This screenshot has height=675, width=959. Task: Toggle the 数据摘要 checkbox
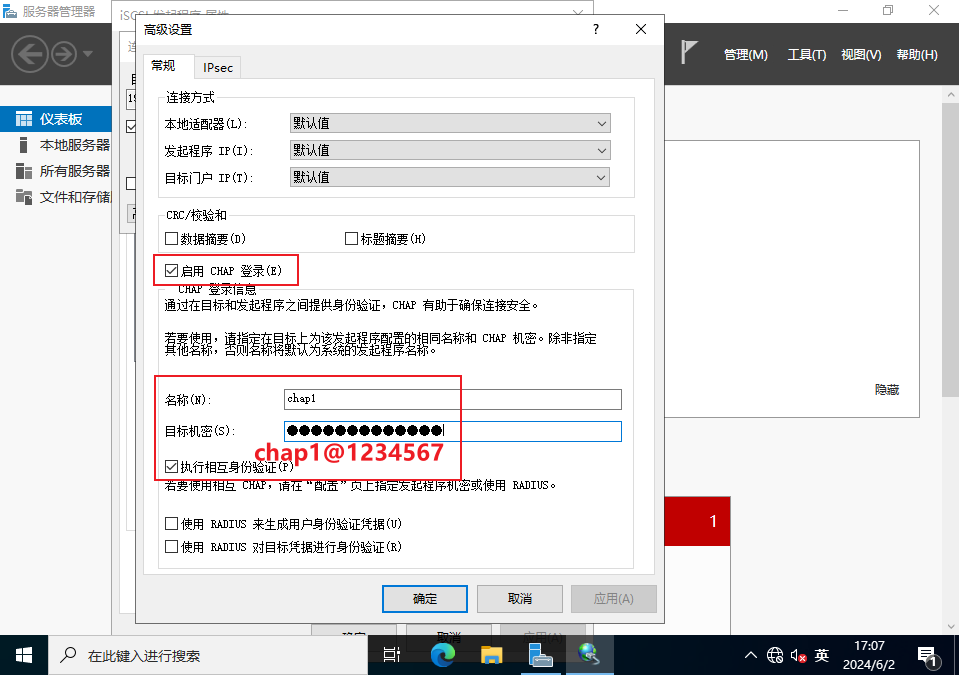(x=172, y=239)
